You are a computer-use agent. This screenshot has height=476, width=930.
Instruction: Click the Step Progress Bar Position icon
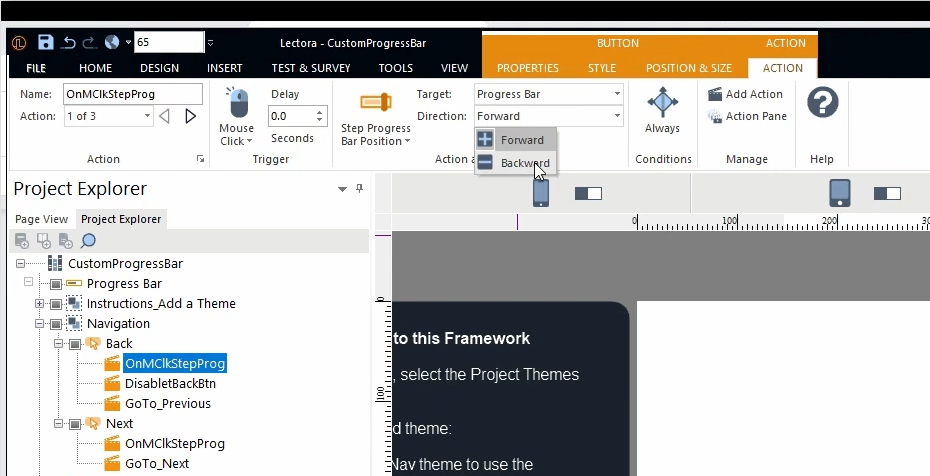coord(376,103)
